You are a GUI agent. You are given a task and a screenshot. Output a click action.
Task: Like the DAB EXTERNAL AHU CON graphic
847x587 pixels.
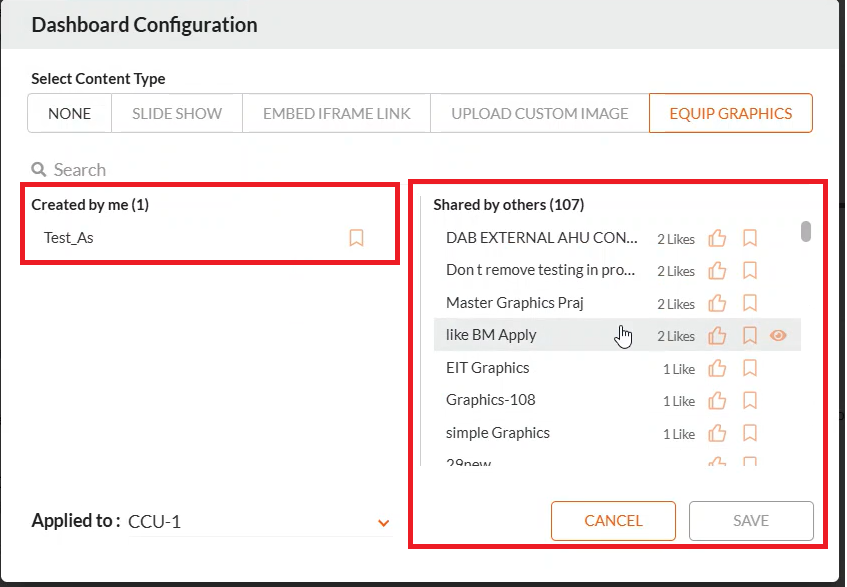(717, 238)
